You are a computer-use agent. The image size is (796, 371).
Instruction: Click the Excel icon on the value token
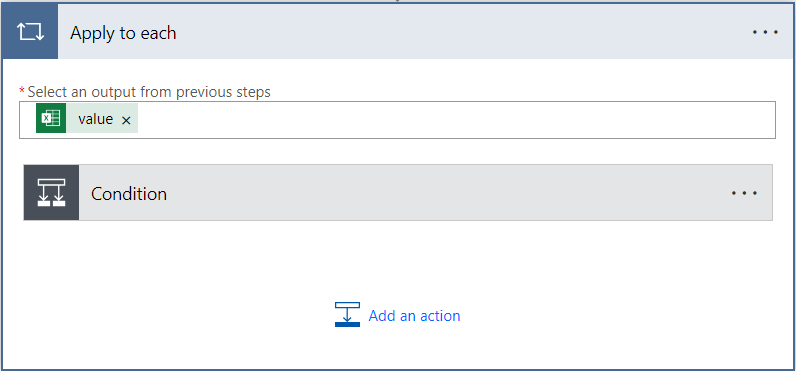click(x=51, y=118)
